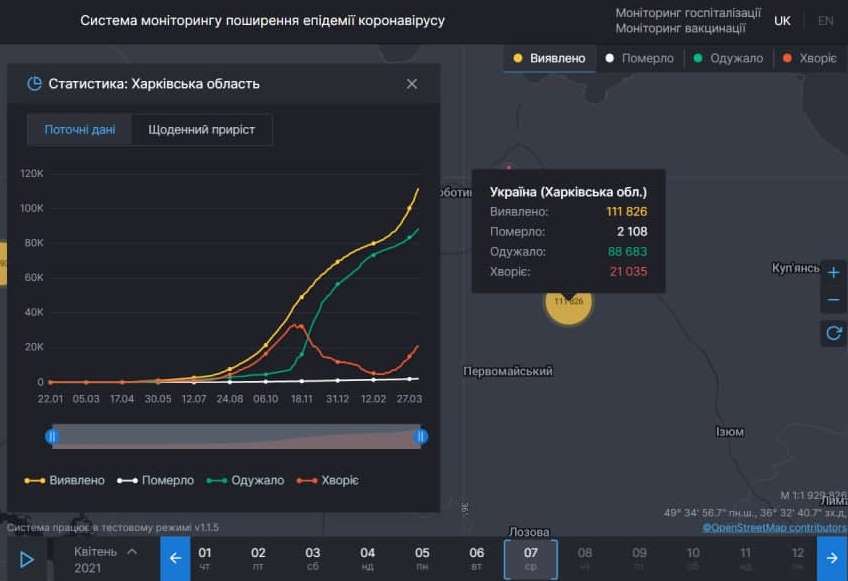Image resolution: width=848 pixels, height=581 pixels.
Task: Advance dates with the right timeline arrow
Action: (833, 557)
